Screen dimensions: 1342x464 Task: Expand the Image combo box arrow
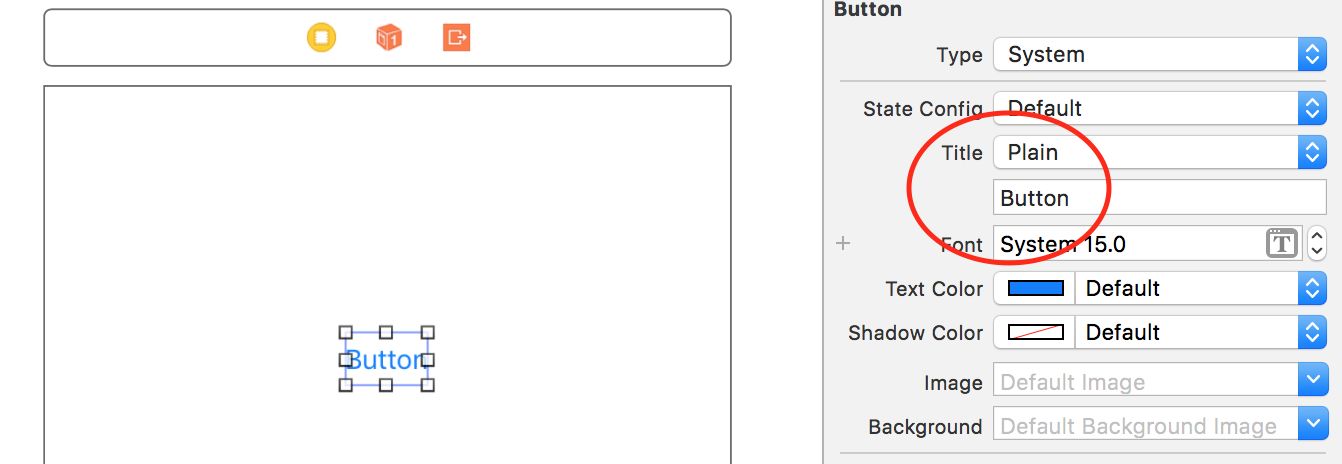(x=1312, y=382)
